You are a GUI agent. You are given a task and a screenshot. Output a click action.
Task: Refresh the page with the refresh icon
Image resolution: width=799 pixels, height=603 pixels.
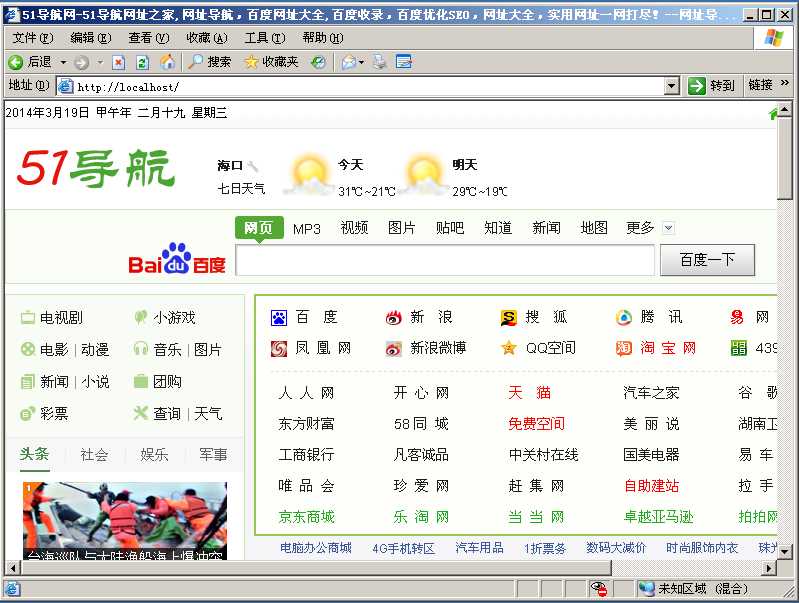[x=143, y=63]
